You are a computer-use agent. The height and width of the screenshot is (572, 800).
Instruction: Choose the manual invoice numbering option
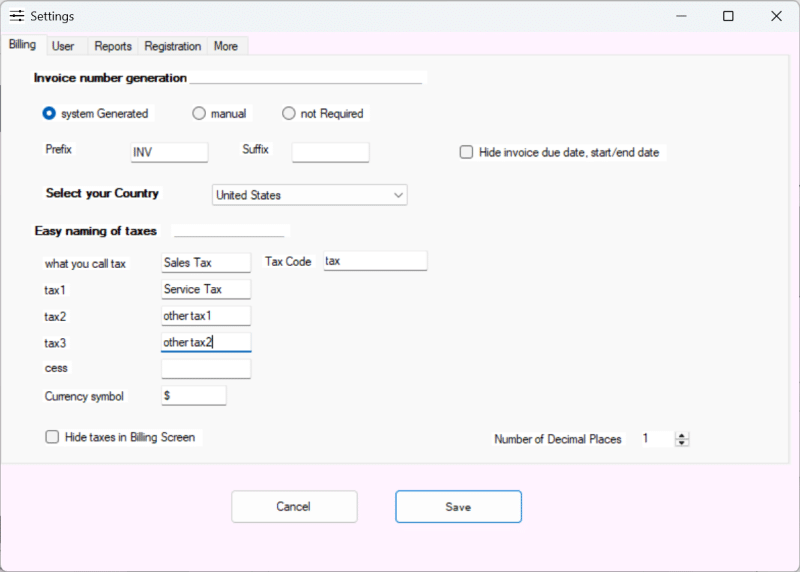click(199, 113)
